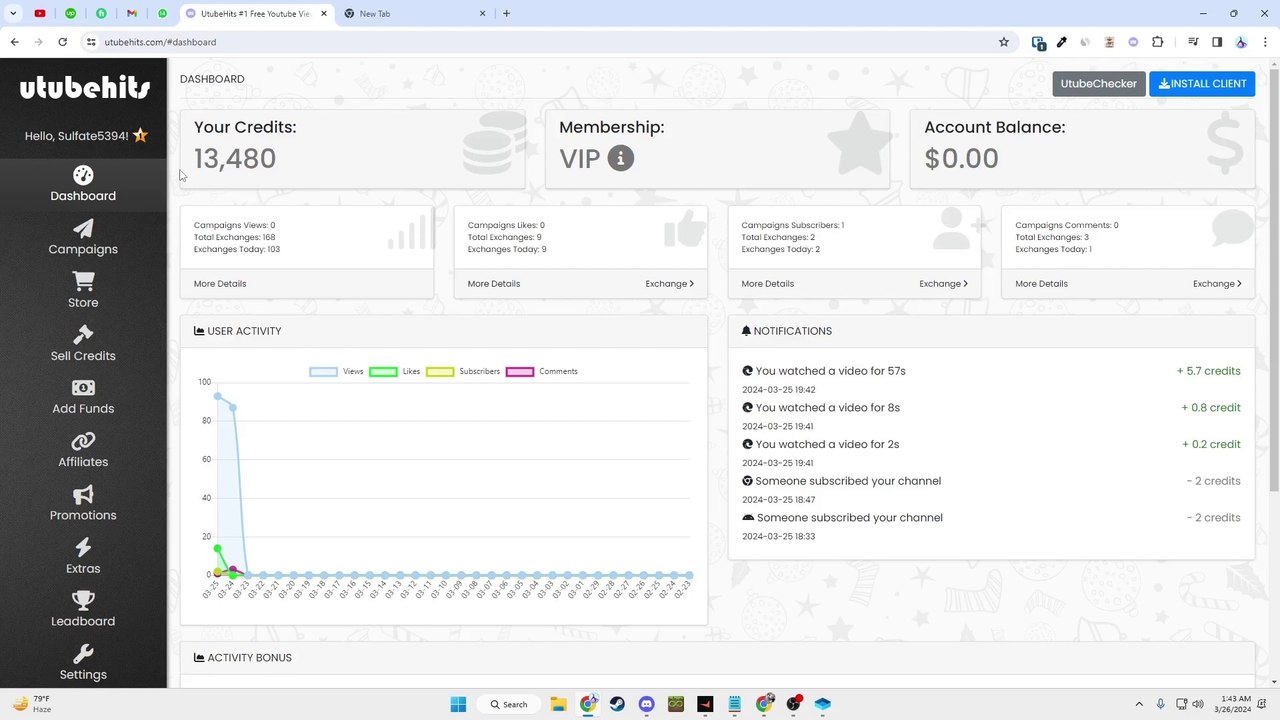The image size is (1280, 720).
Task: Open the media controls icon in Chrome toolbar
Action: [1193, 42]
